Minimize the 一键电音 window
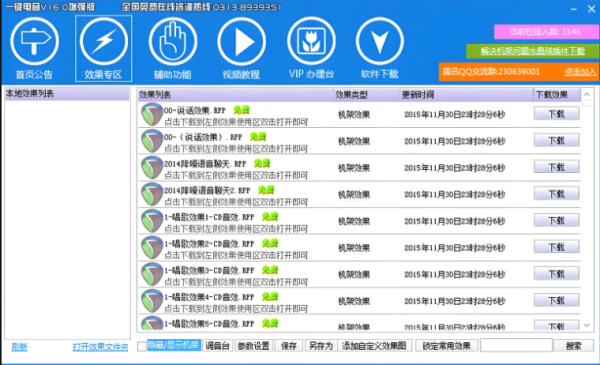The height and width of the screenshot is (365, 600). click(x=573, y=9)
